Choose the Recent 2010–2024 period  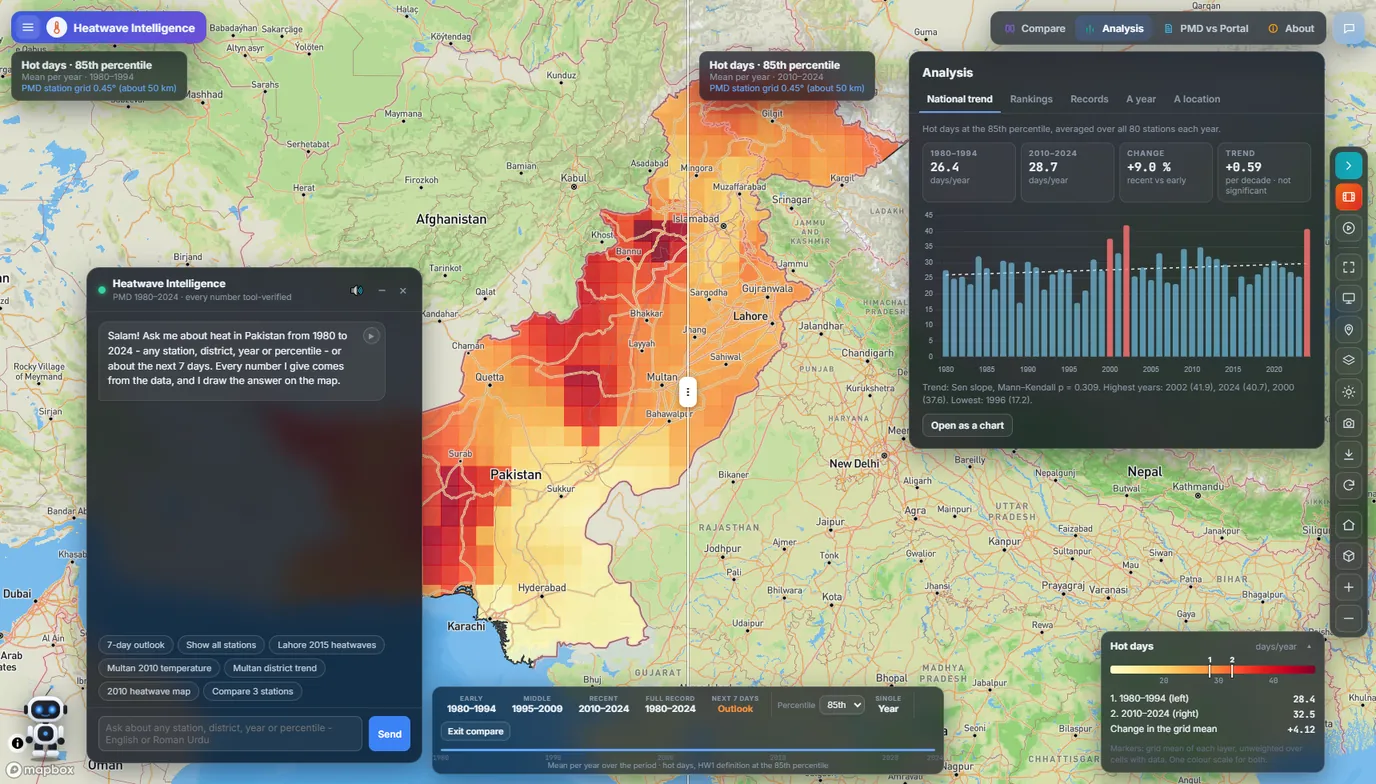pos(603,704)
